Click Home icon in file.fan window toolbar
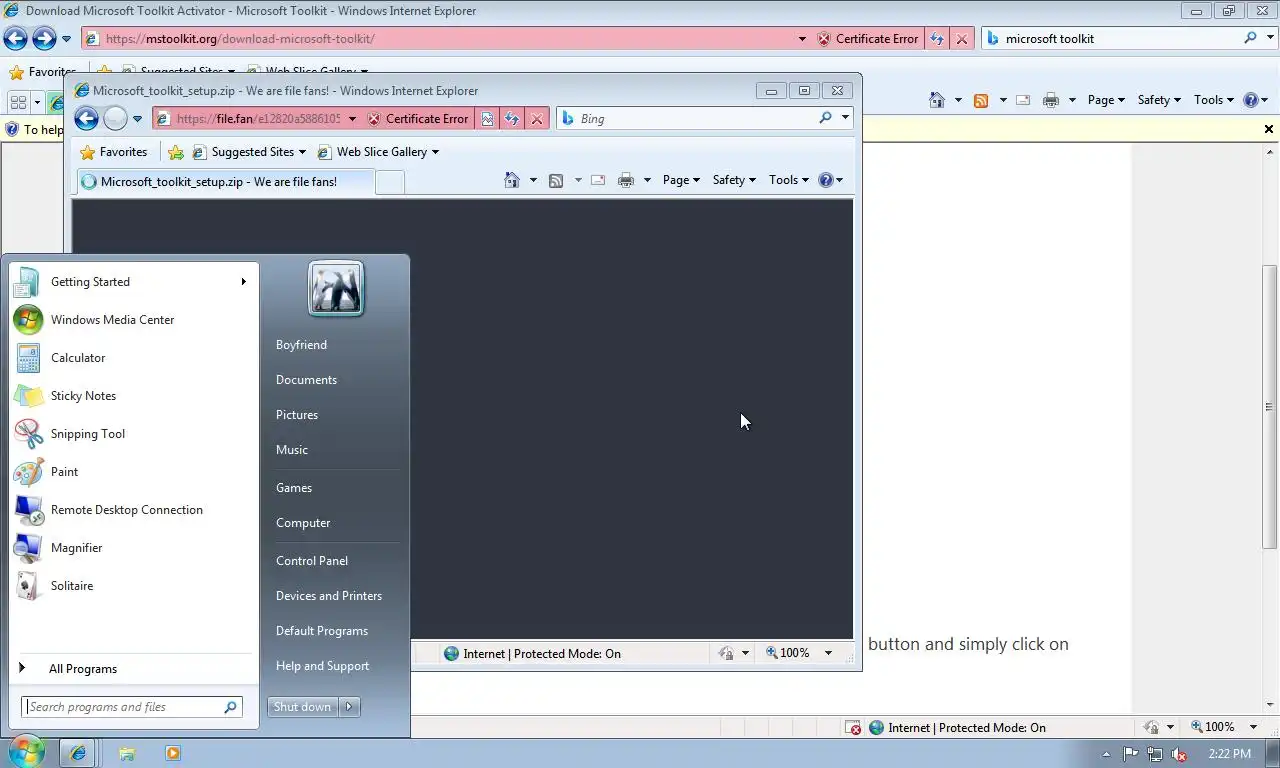1280x768 pixels. click(512, 180)
